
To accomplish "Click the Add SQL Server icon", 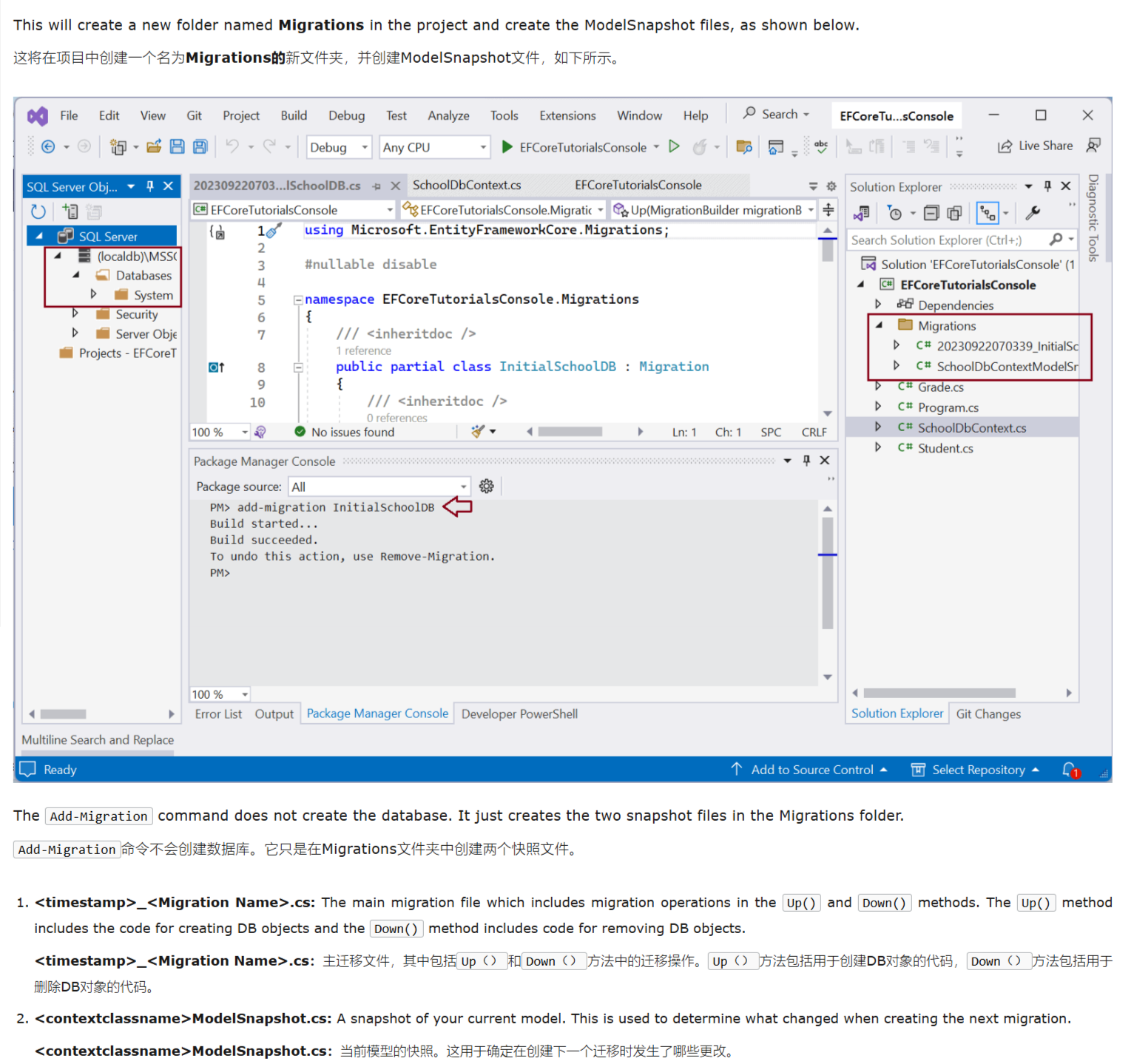I will (70, 211).
